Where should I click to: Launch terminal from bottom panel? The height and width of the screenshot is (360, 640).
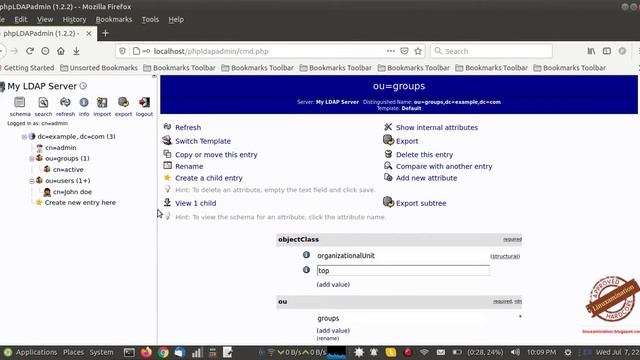(129, 352)
